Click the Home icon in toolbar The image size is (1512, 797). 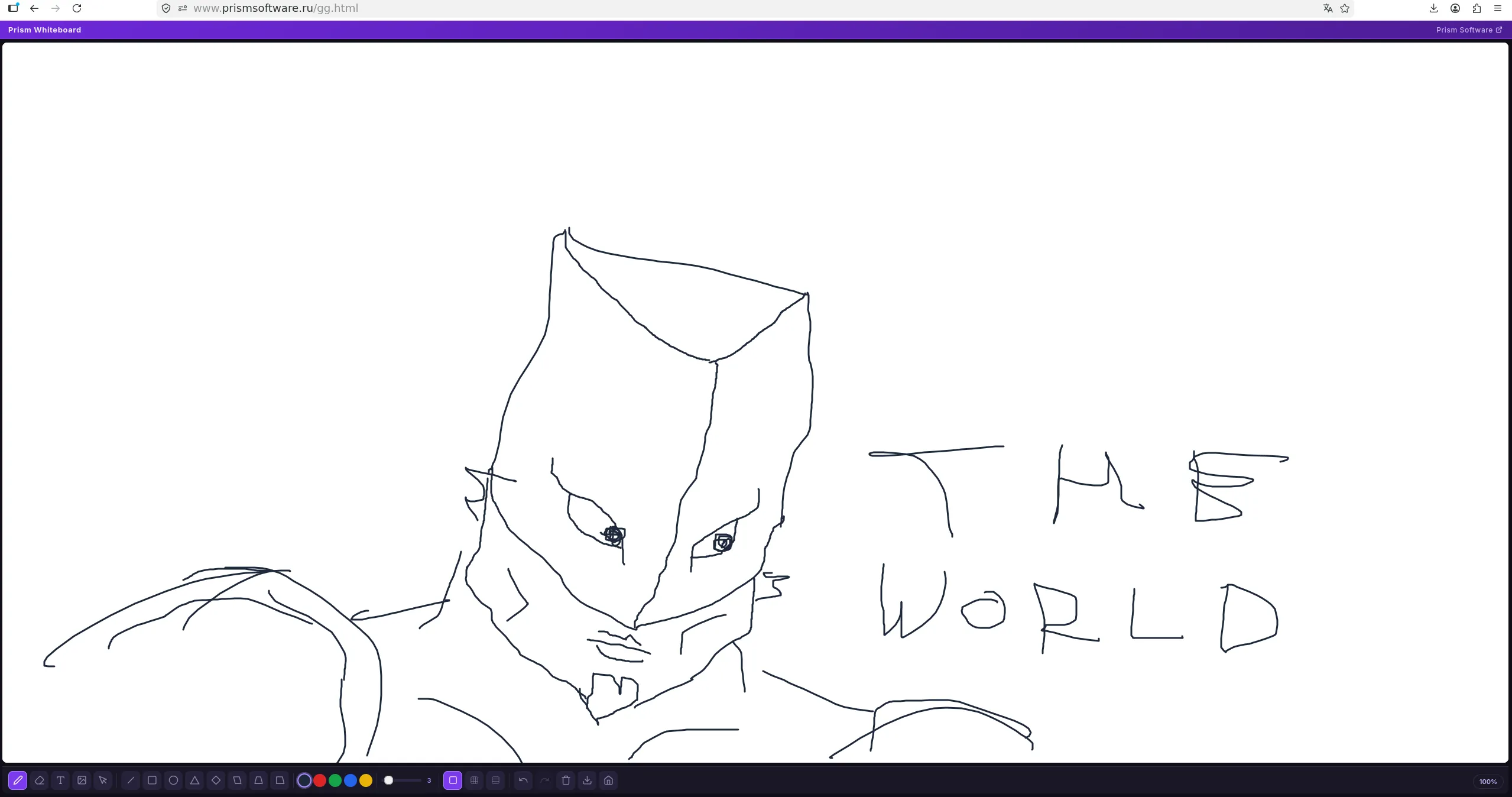tap(608, 780)
